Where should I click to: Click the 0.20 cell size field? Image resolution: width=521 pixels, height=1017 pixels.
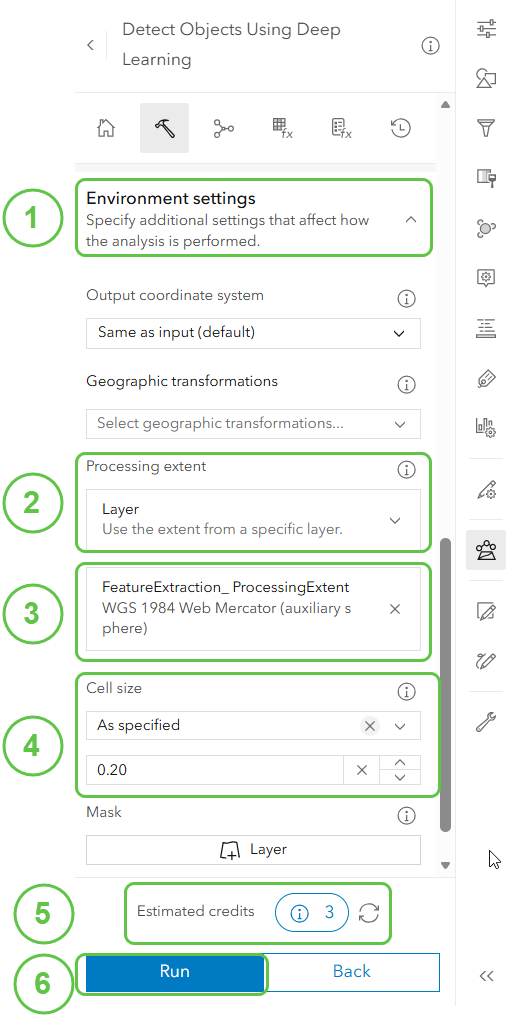pos(215,770)
